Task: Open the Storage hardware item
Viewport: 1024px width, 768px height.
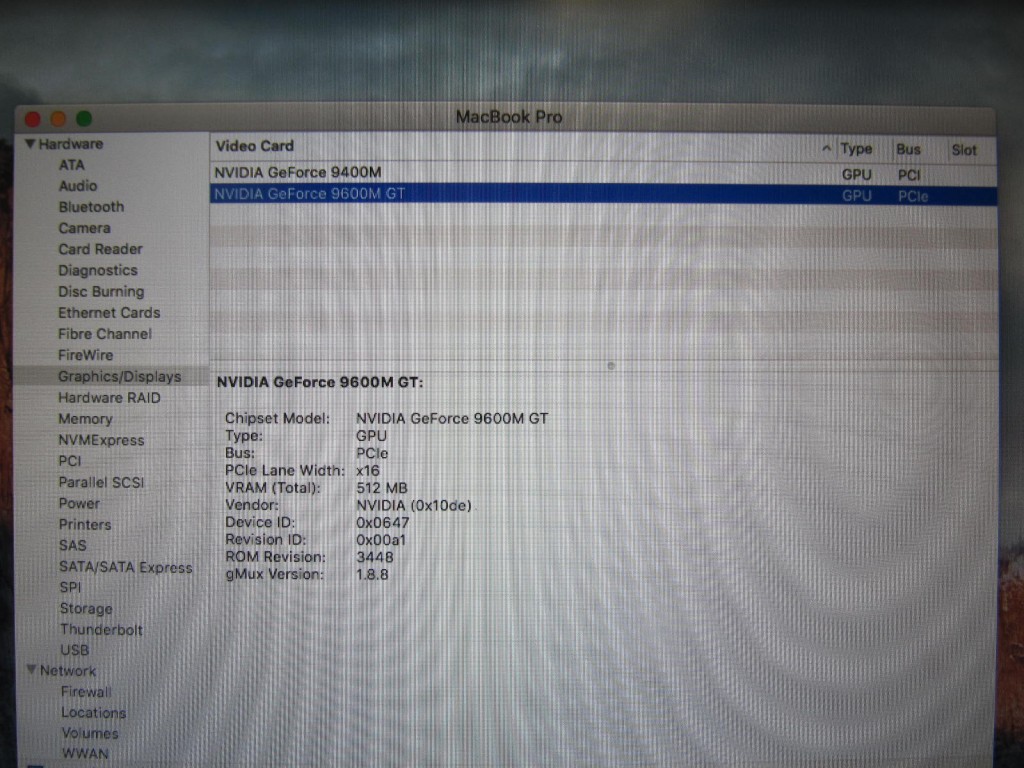Action: [86, 609]
